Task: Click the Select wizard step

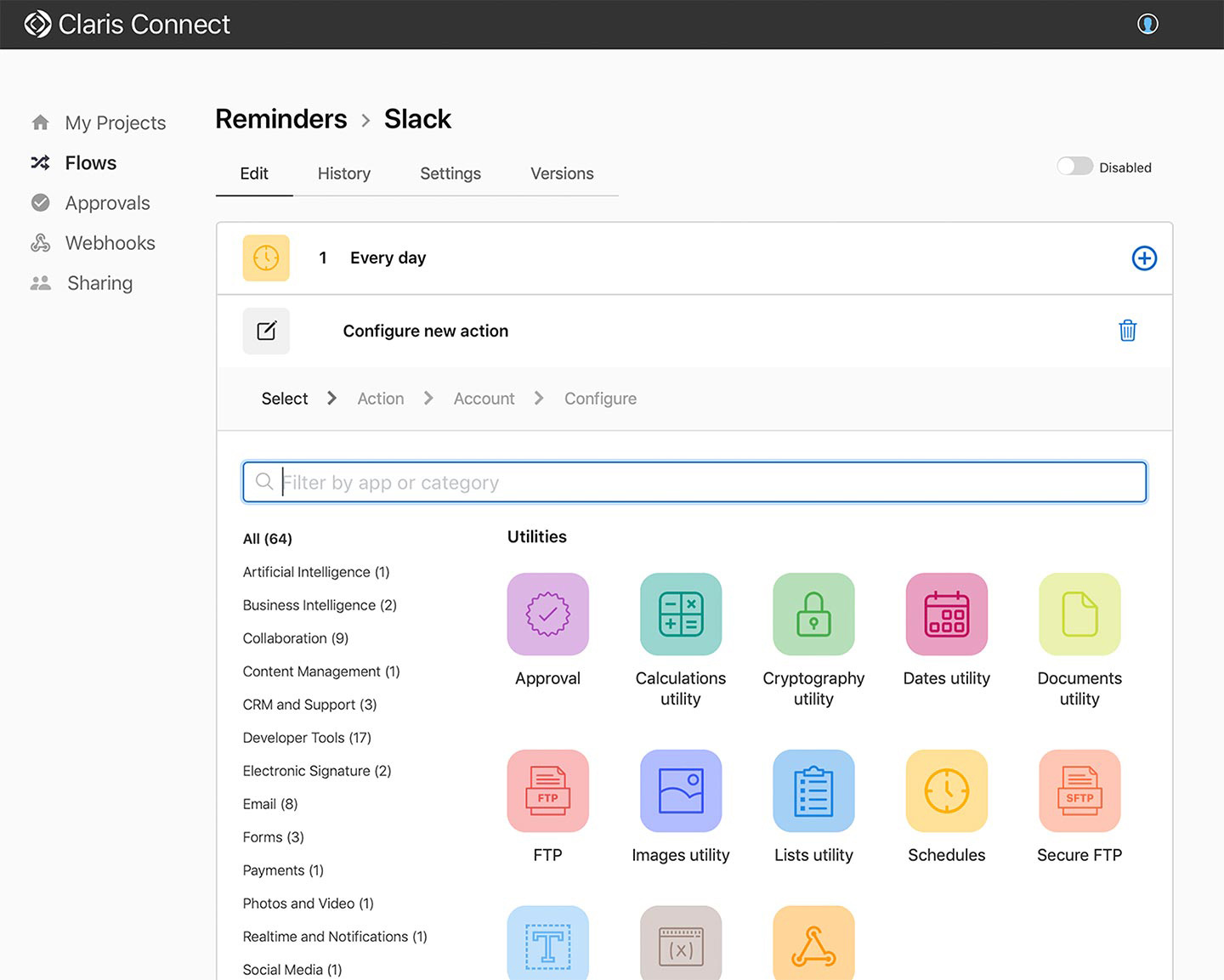Action: tap(285, 399)
